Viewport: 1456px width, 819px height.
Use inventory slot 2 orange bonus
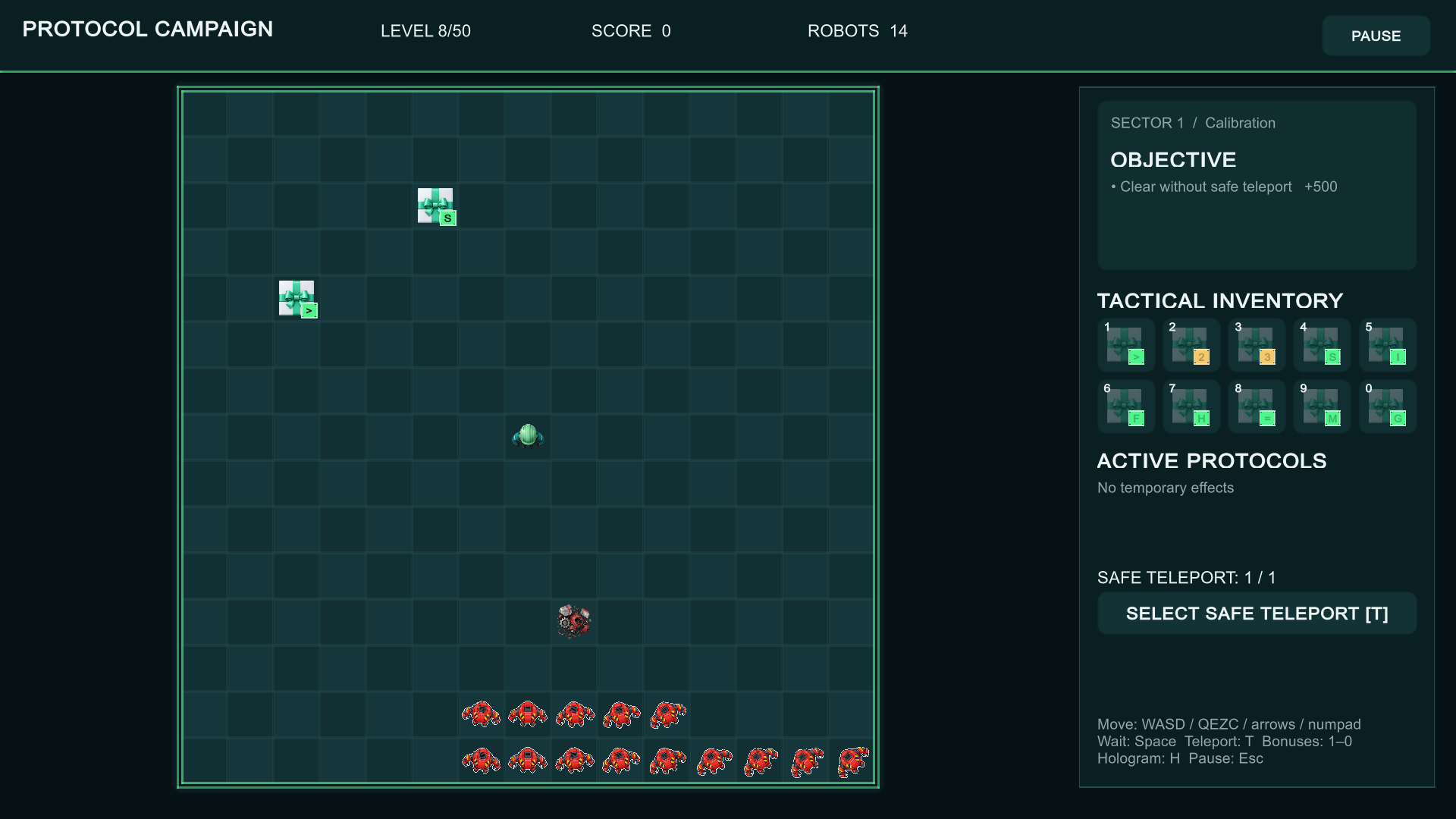(1191, 345)
